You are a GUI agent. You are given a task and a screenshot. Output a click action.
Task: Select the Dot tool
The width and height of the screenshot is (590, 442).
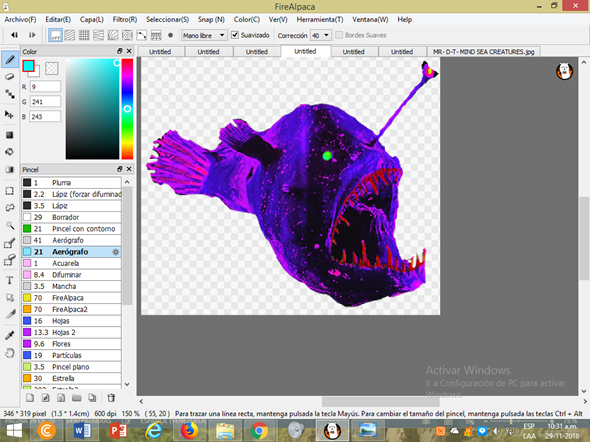click(x=10, y=94)
